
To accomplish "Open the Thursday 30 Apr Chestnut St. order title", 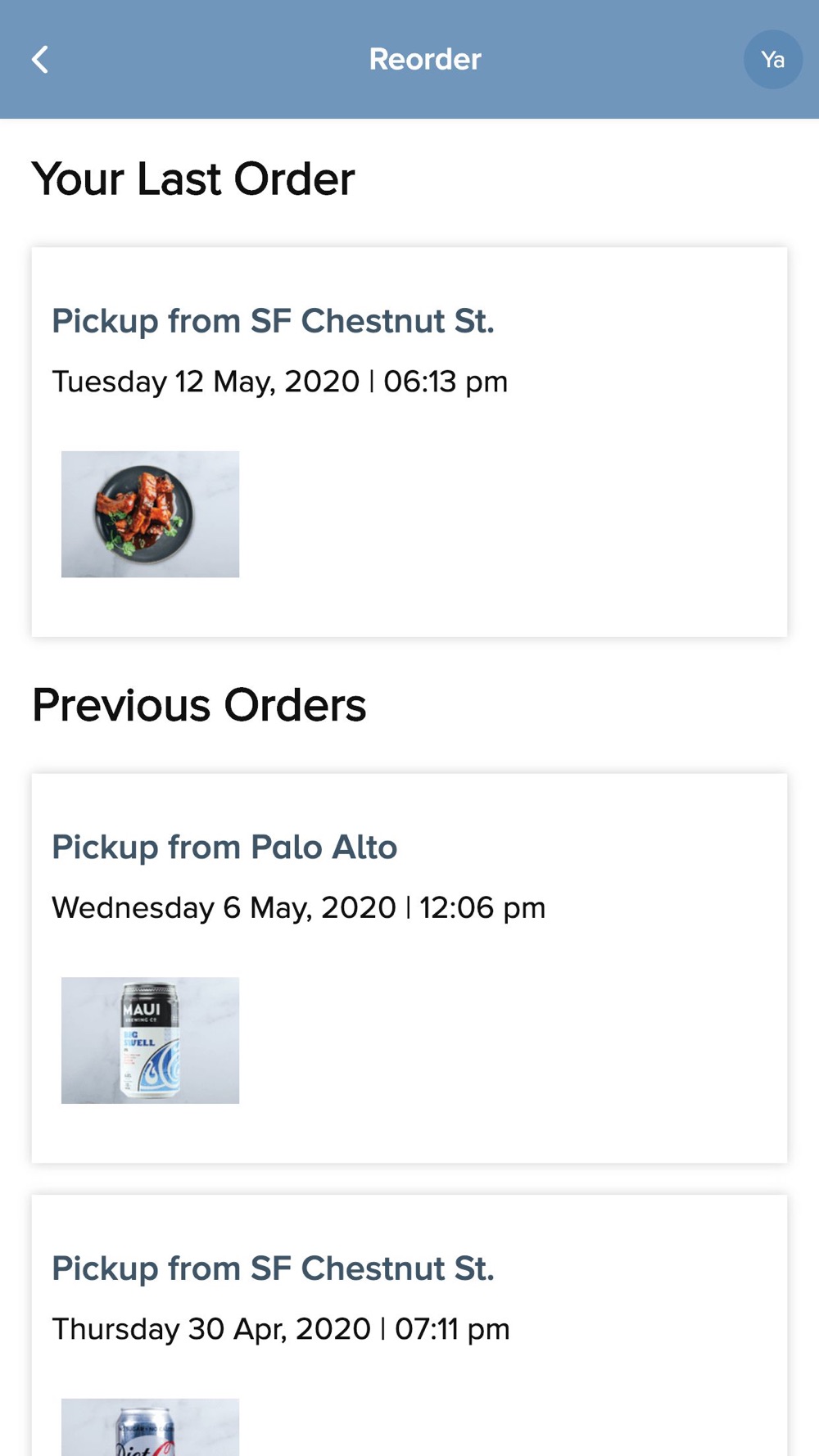I will (273, 1268).
